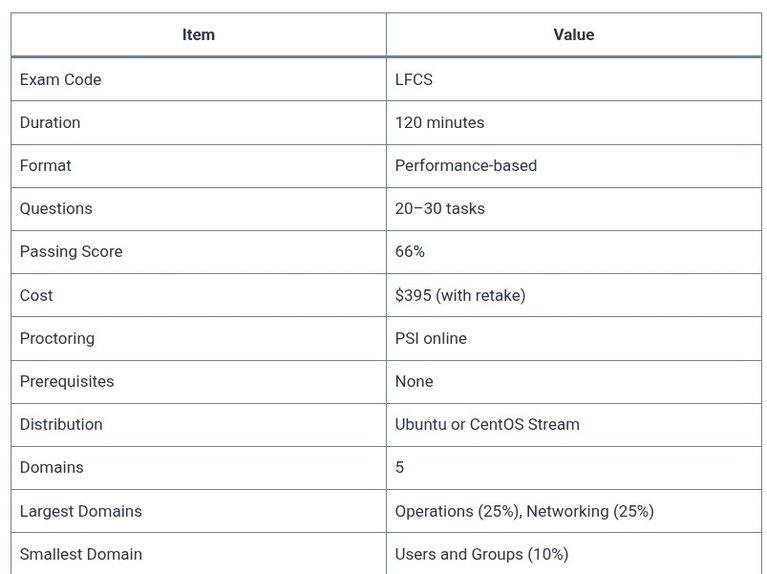Click Operations (25%), Networking (25%) value
Image resolution: width=767 pixels, height=574 pixels.
coord(524,511)
